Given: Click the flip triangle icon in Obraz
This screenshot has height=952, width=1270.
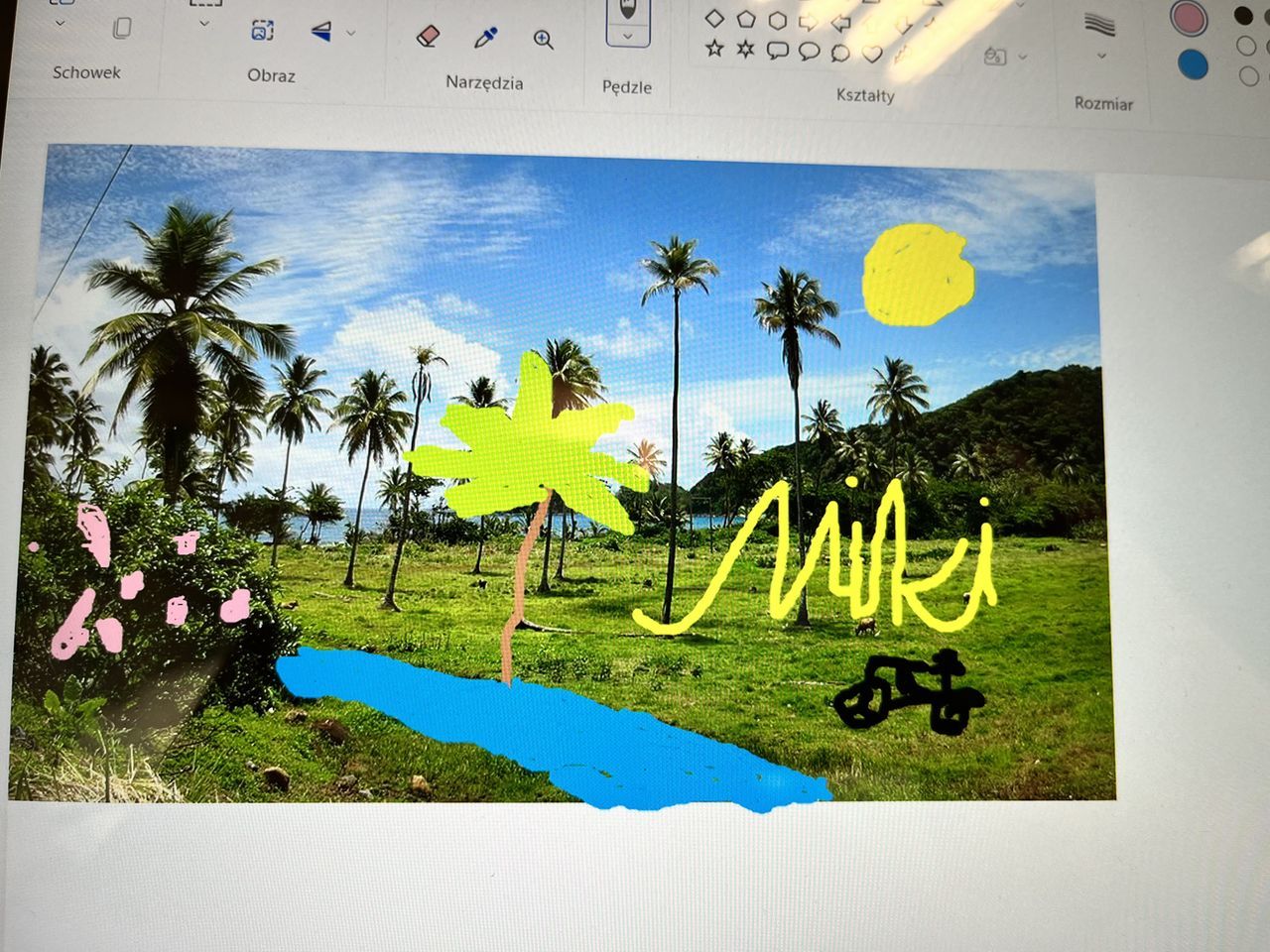Looking at the screenshot, I should 320,32.
